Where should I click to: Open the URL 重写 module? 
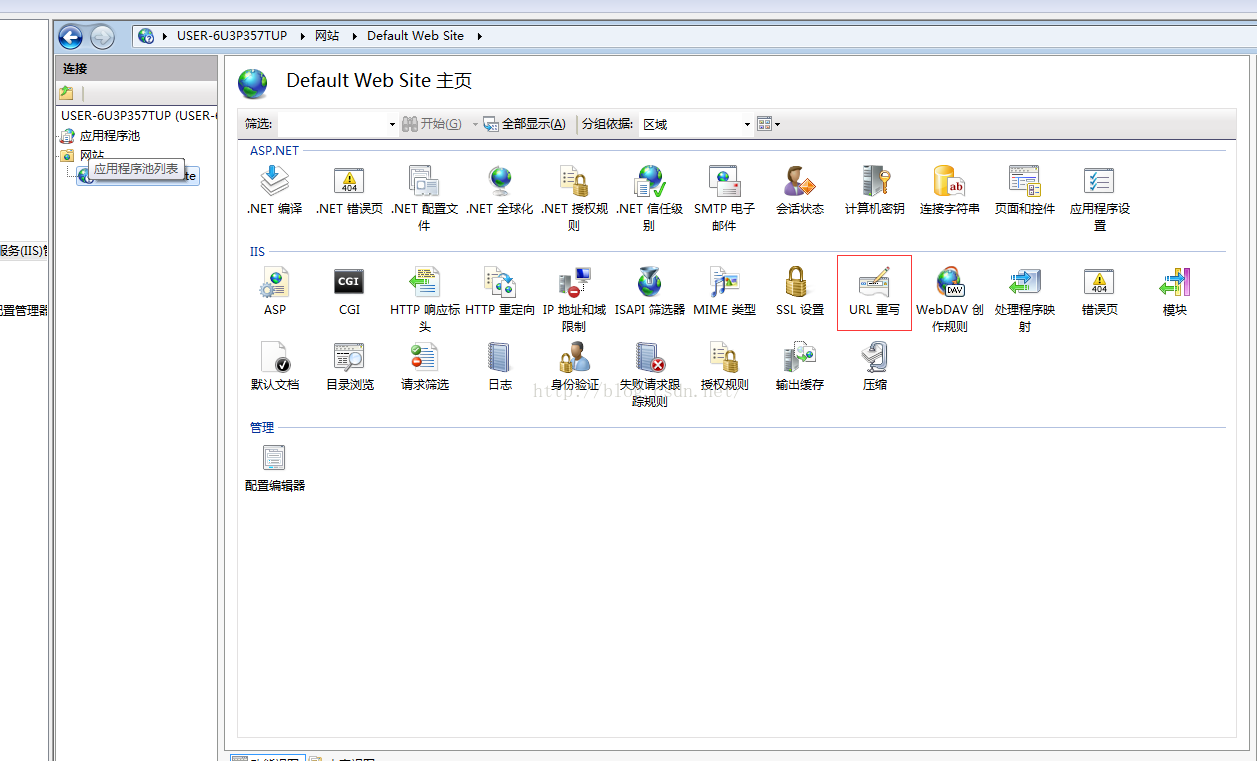tap(874, 292)
